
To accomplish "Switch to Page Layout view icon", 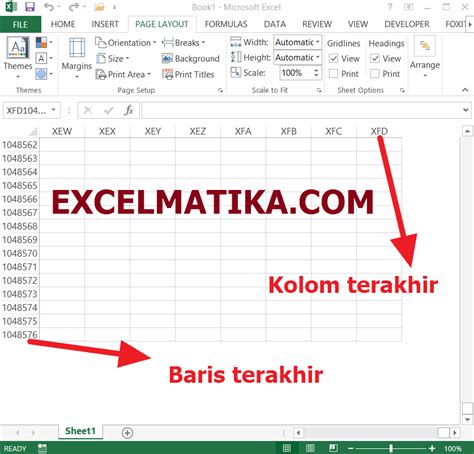I will click(310, 448).
